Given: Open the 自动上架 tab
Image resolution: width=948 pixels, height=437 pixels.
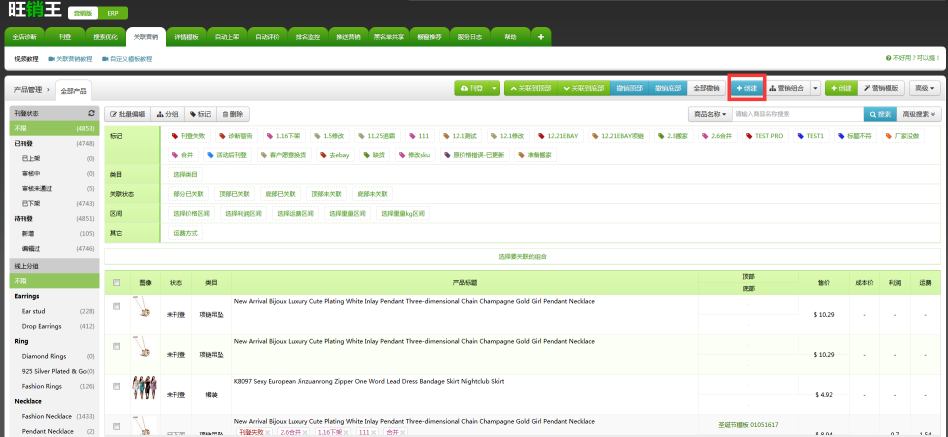Looking at the screenshot, I should pos(227,37).
